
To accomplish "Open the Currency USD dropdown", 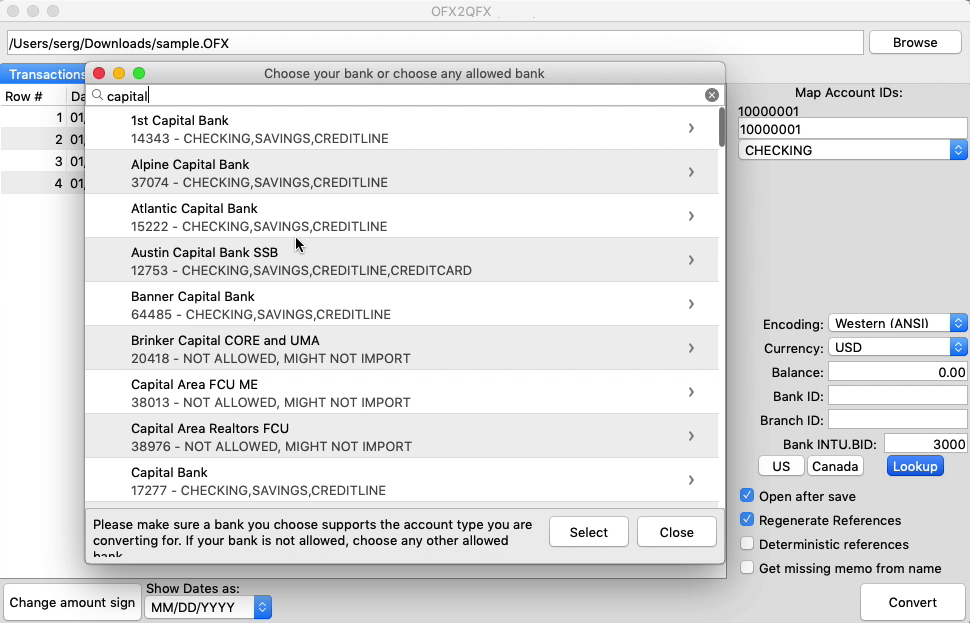I will 898,347.
